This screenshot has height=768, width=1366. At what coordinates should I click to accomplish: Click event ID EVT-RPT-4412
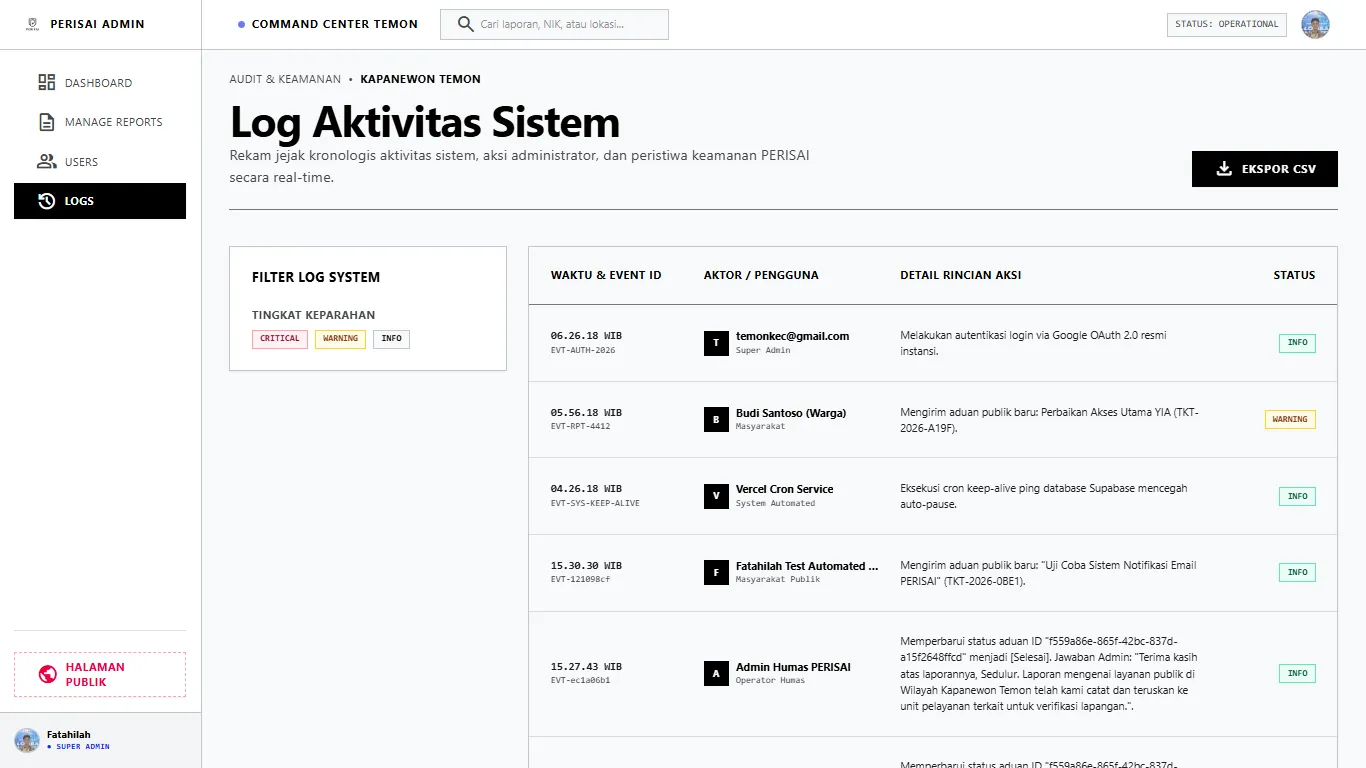coord(580,426)
